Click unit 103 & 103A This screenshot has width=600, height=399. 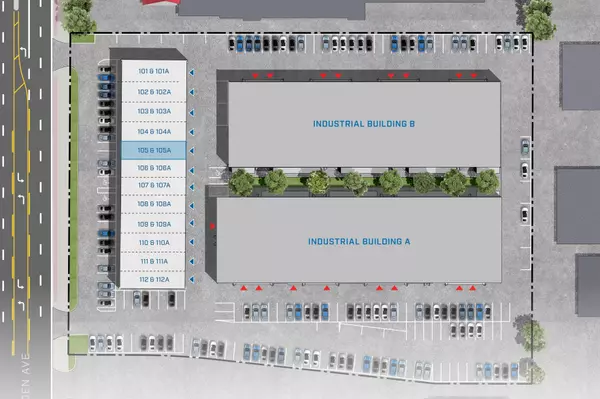point(154,111)
